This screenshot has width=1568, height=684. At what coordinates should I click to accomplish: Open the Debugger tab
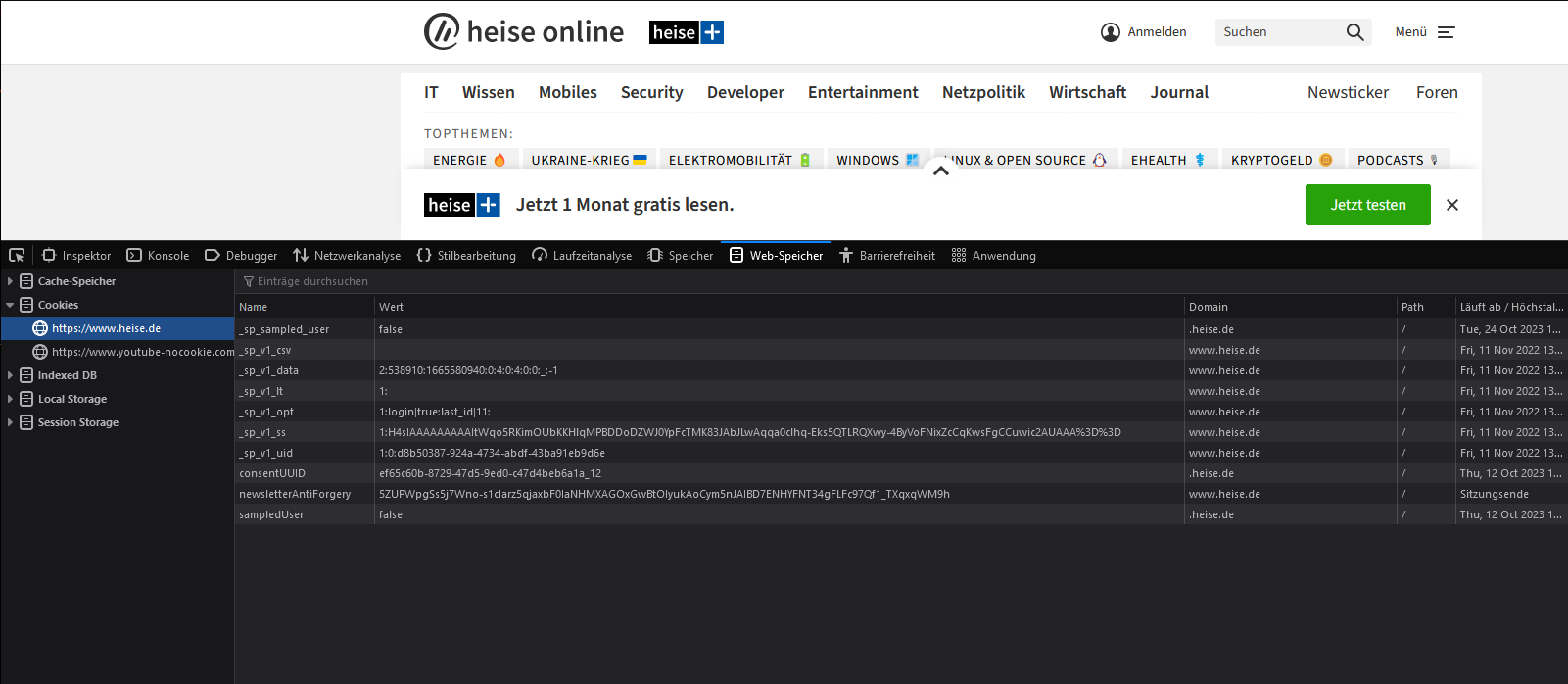tap(241, 255)
